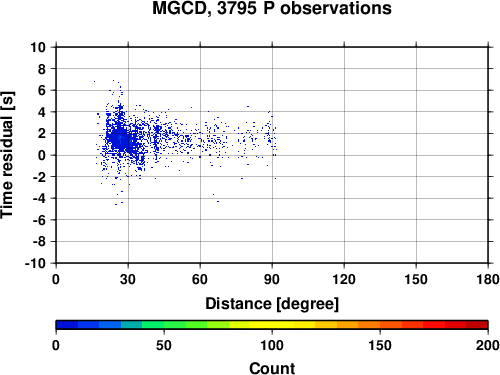Click the plot title 'MGCD, 3795 P observations'

point(272,8)
